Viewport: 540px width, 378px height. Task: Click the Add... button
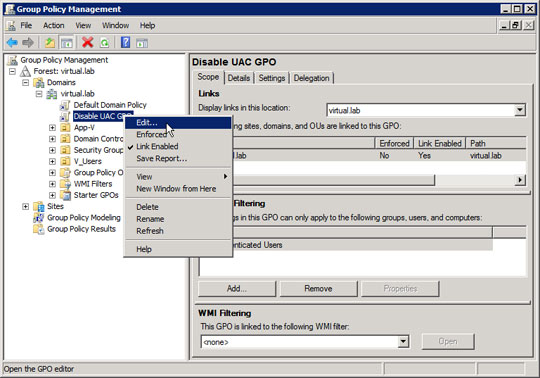237,288
